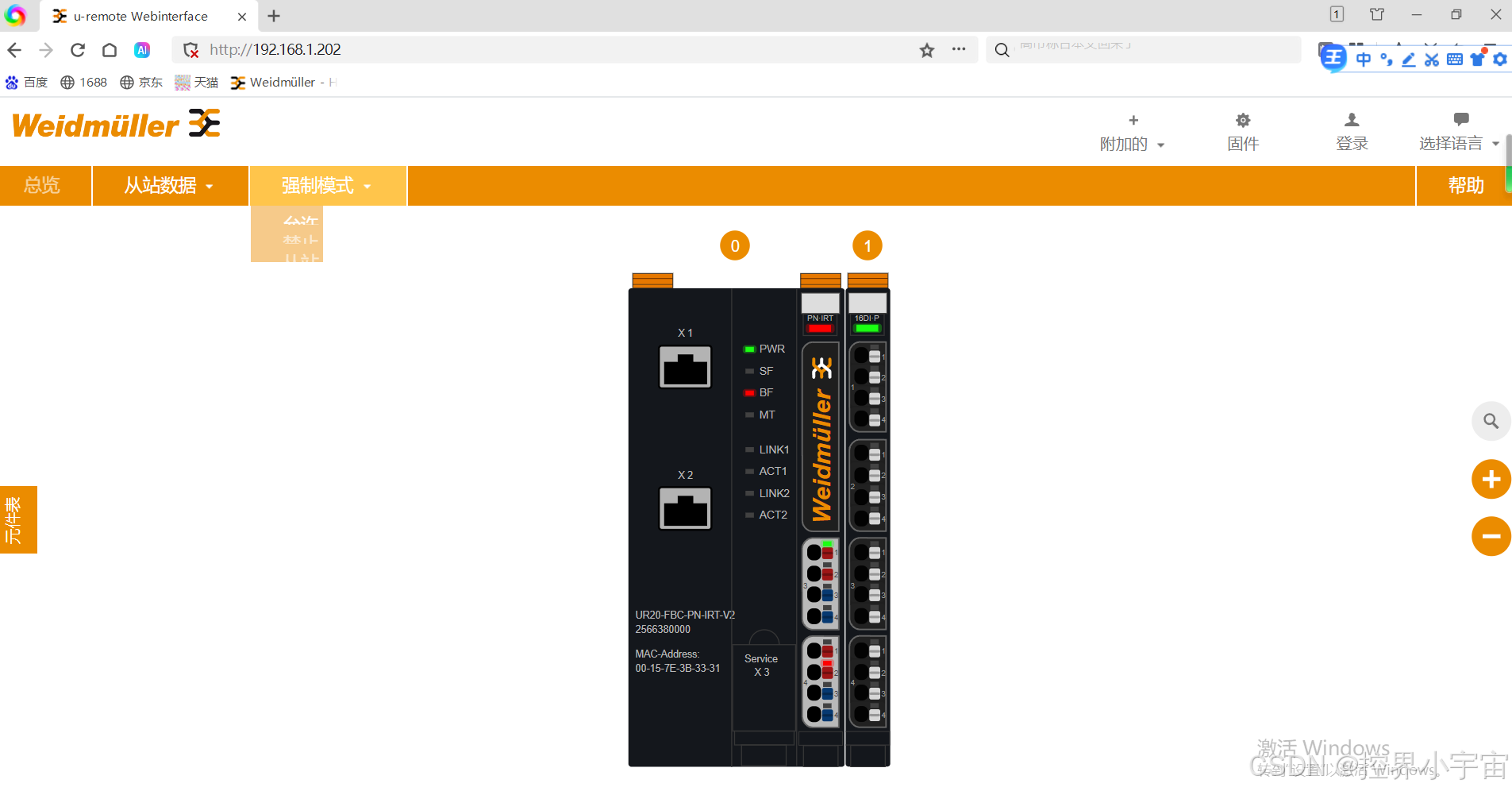1512x791 pixels.
Task: Open a new browser tab
Action: point(274,16)
